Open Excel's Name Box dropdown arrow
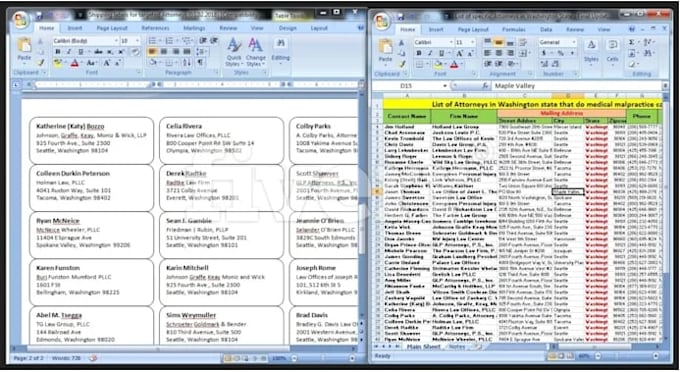The height and width of the screenshot is (372, 680). pyautogui.click(x=445, y=86)
